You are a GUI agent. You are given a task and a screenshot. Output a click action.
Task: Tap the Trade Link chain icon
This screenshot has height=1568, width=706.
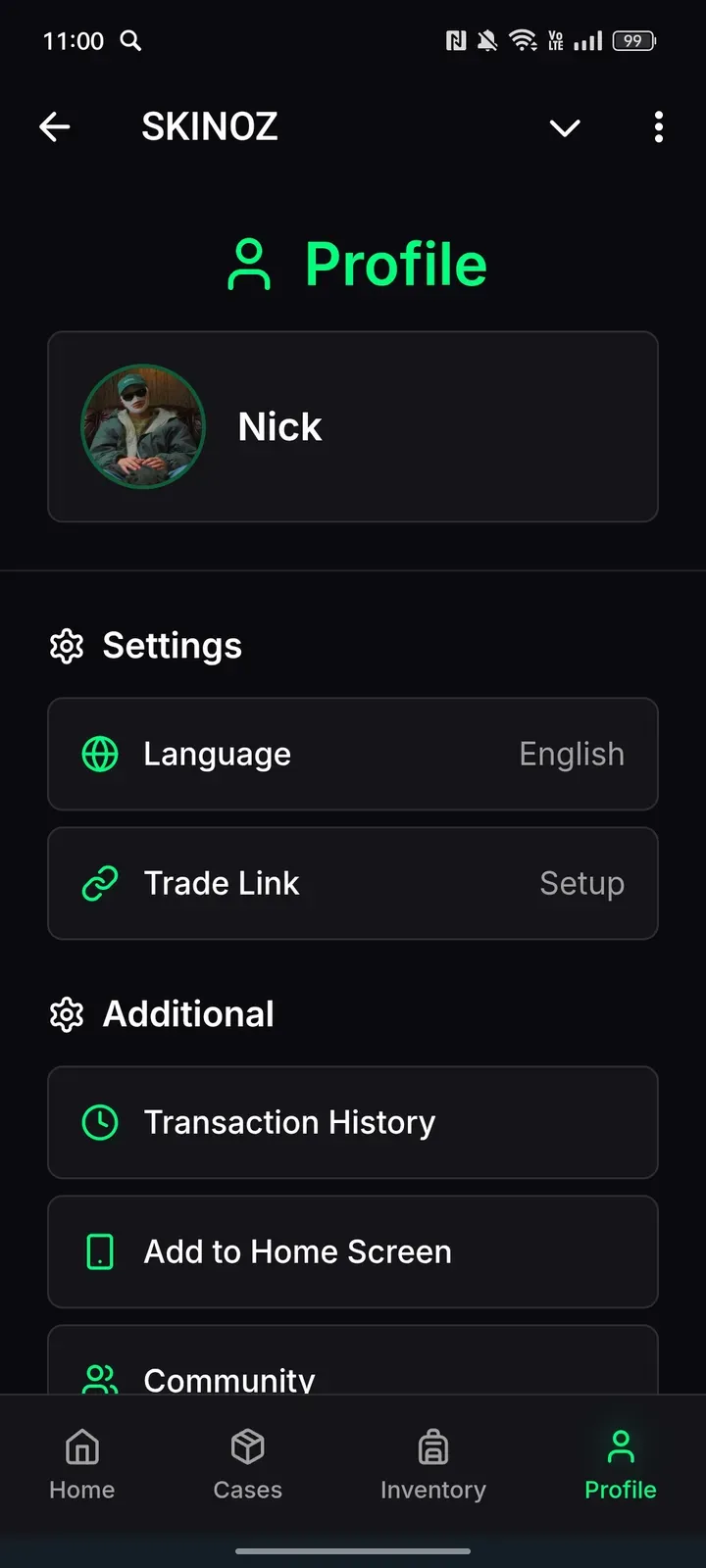tap(100, 883)
